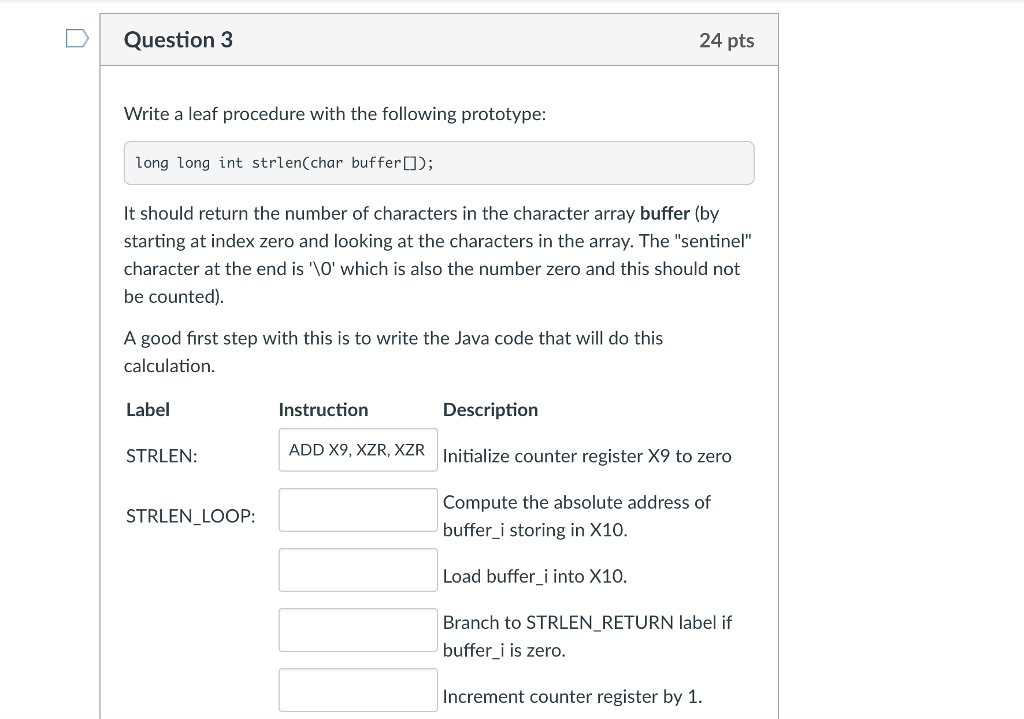Select the Label column header
Viewport: 1024px width, 719px height.
(148, 409)
